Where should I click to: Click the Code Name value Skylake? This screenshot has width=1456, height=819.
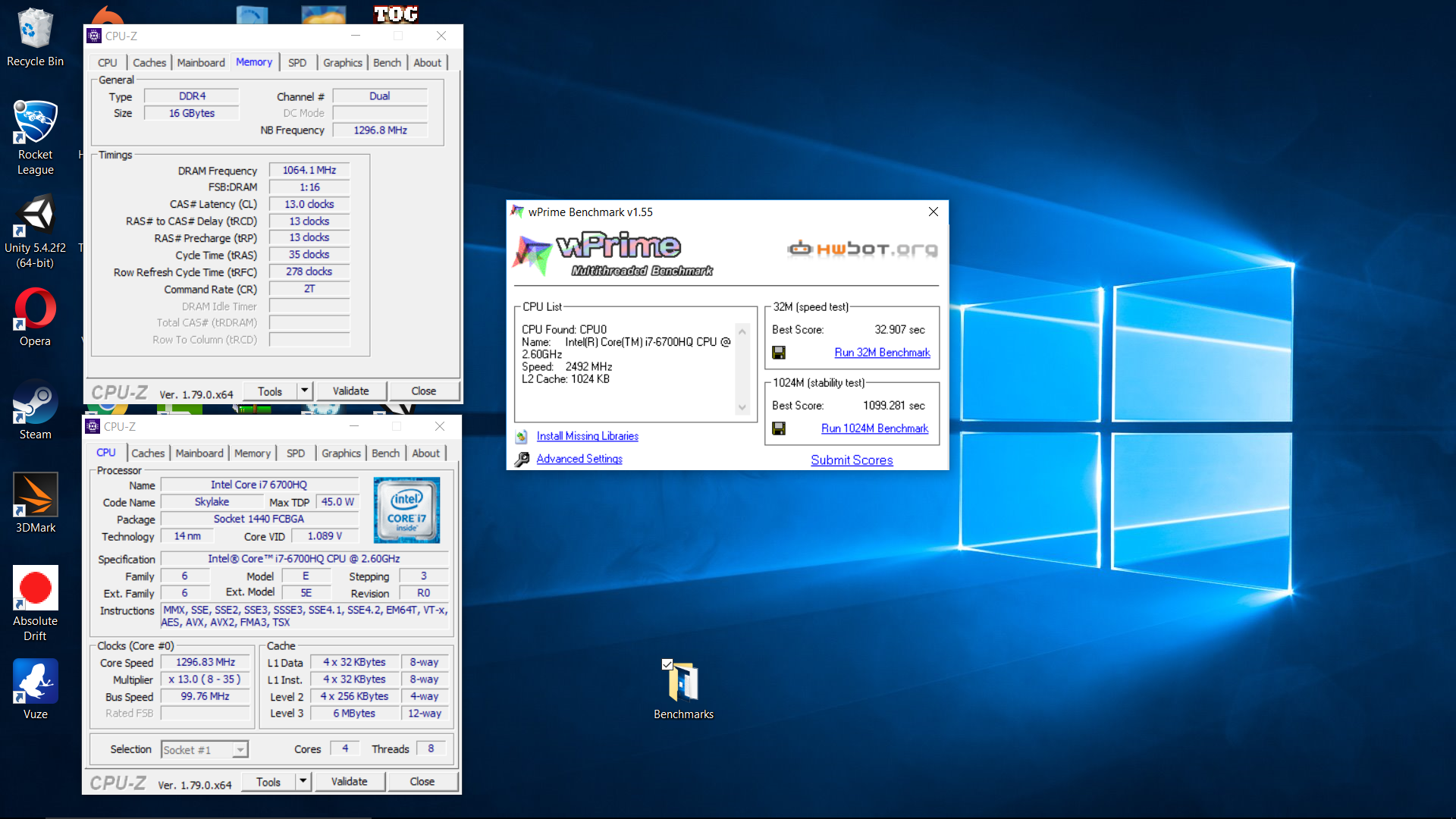212,502
